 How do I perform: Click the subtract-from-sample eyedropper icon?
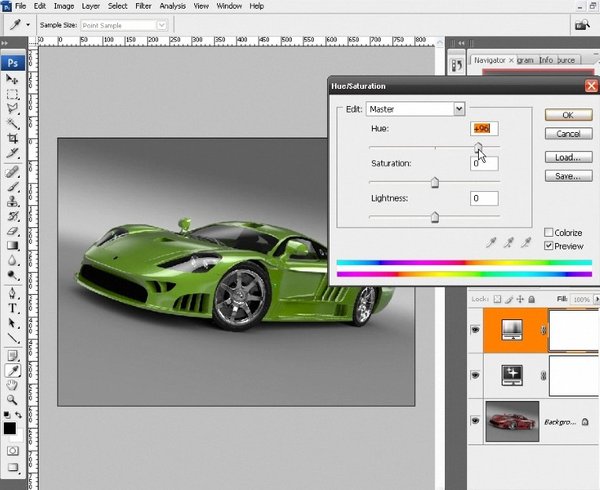tap(525, 241)
